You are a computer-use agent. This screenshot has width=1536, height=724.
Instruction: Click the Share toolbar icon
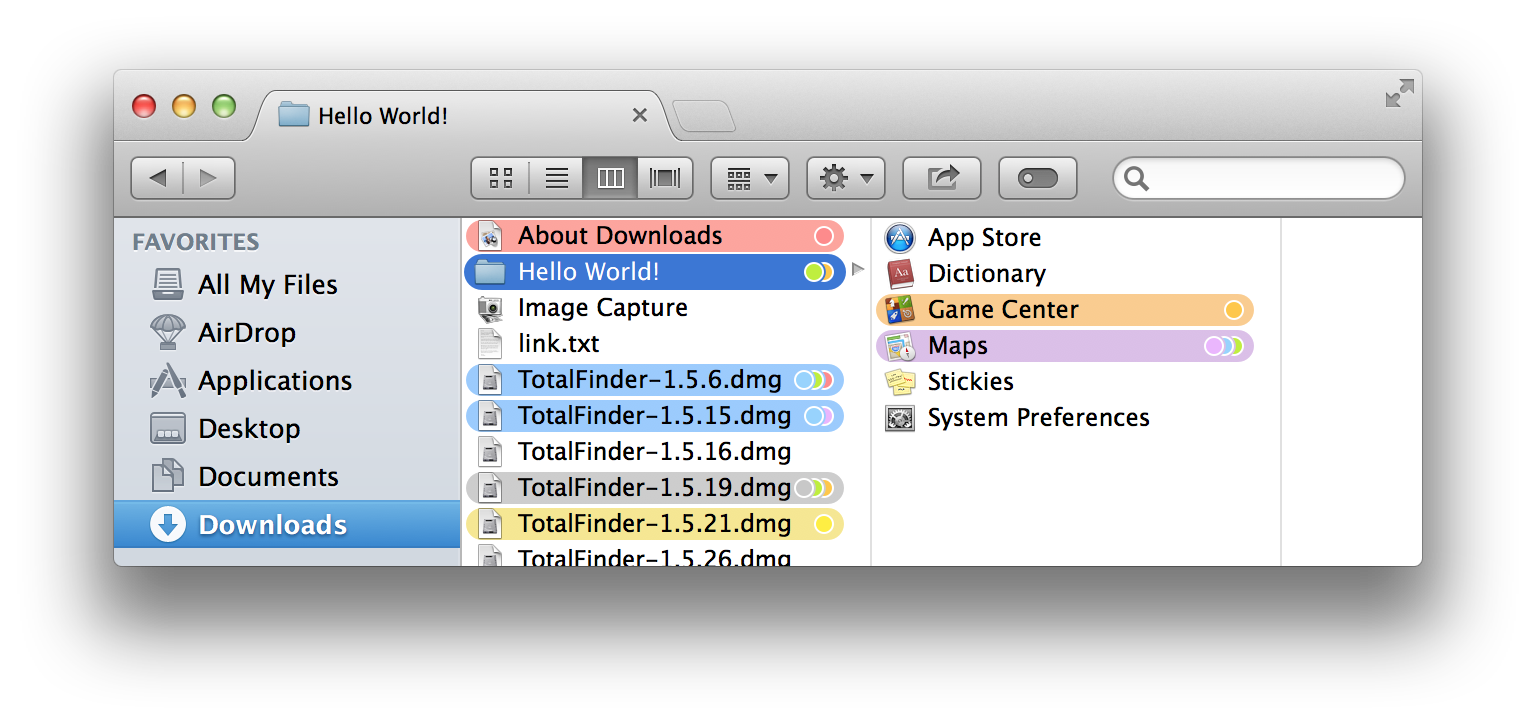pyautogui.click(x=942, y=178)
